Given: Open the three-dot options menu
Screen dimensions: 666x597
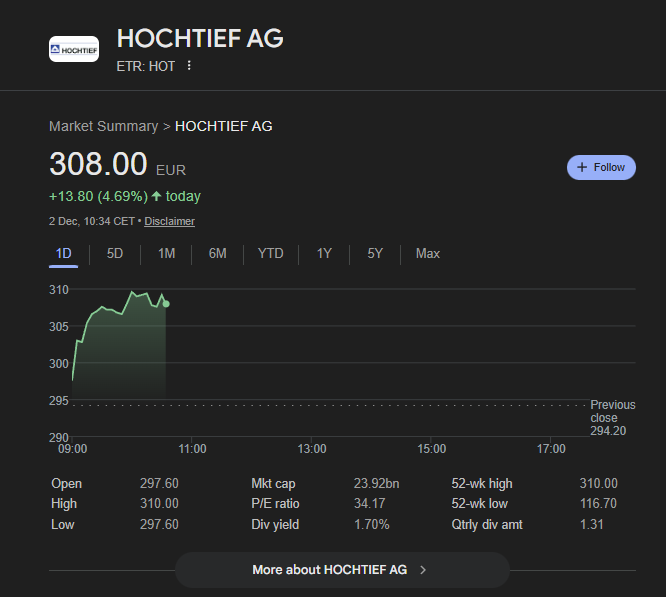Looking at the screenshot, I should click(x=189, y=66).
